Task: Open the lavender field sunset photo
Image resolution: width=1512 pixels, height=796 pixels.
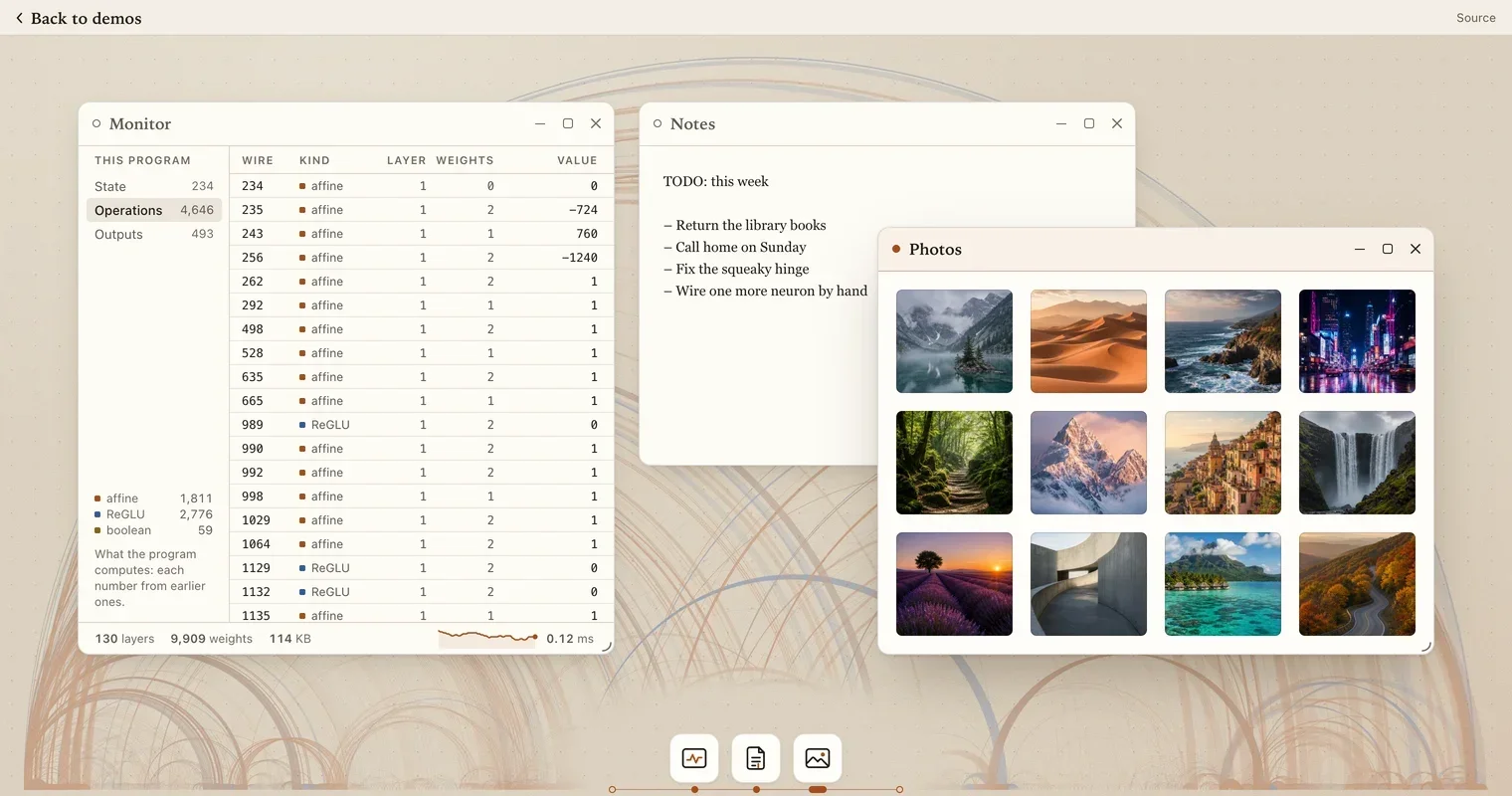Action: (954, 584)
